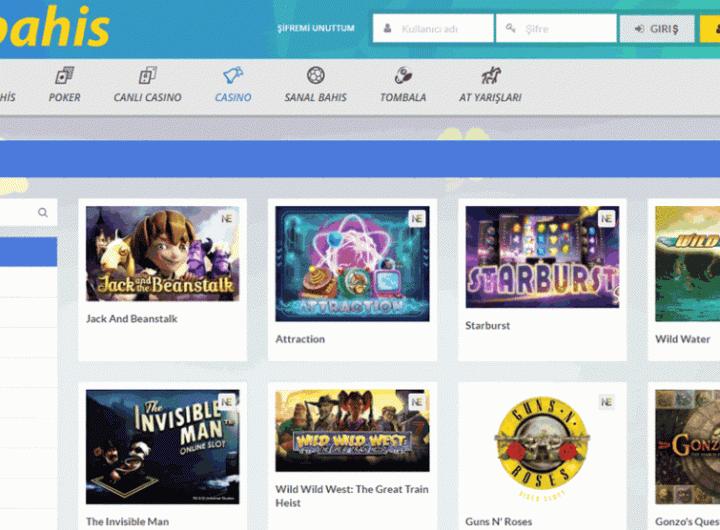Open the Guns N' Roses game thumbnail
Viewport: 720px width, 530px height.
point(542,447)
